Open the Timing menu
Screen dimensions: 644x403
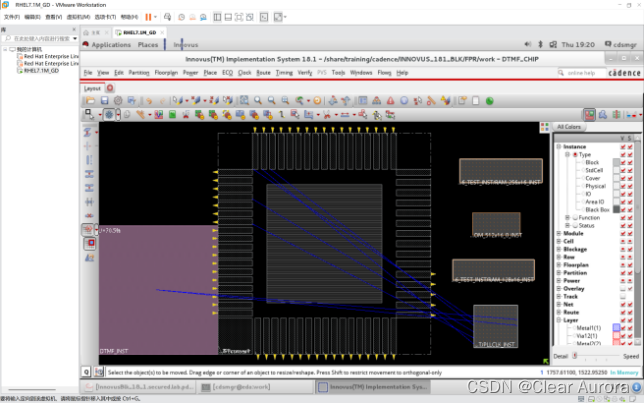(284, 73)
